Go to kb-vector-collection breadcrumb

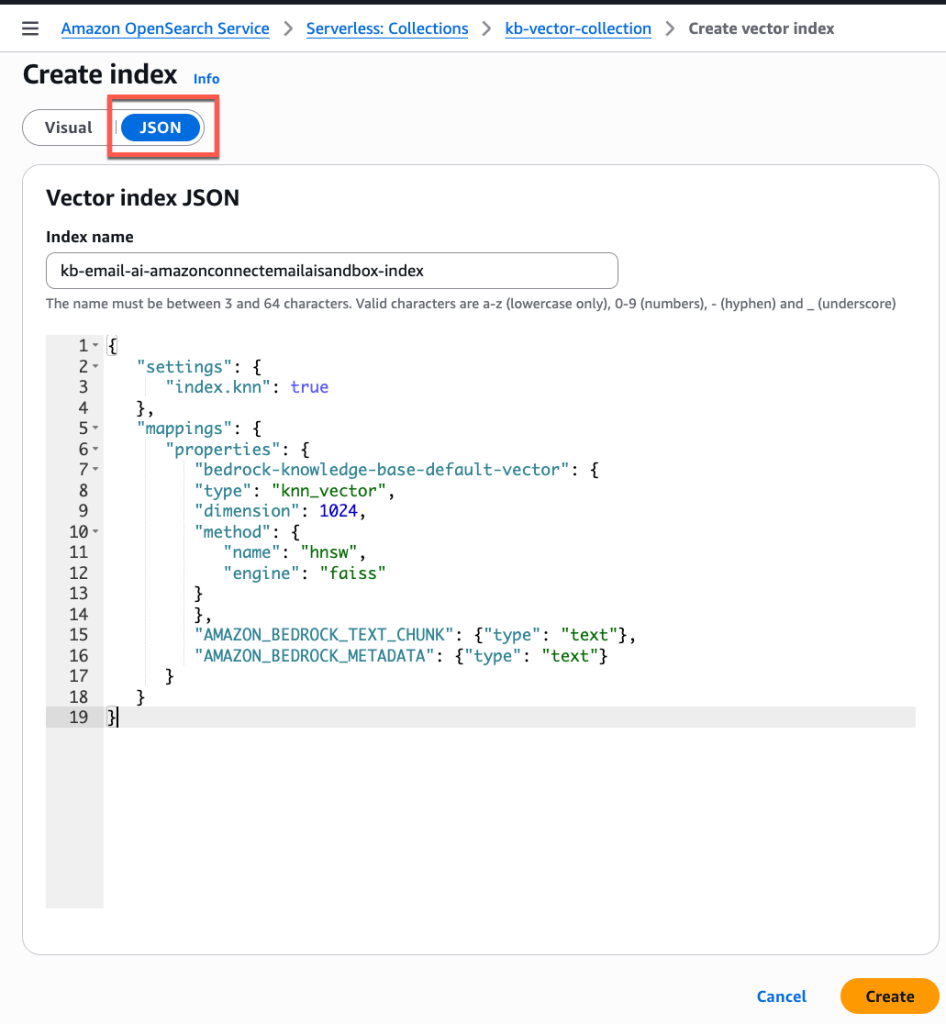[x=578, y=28]
